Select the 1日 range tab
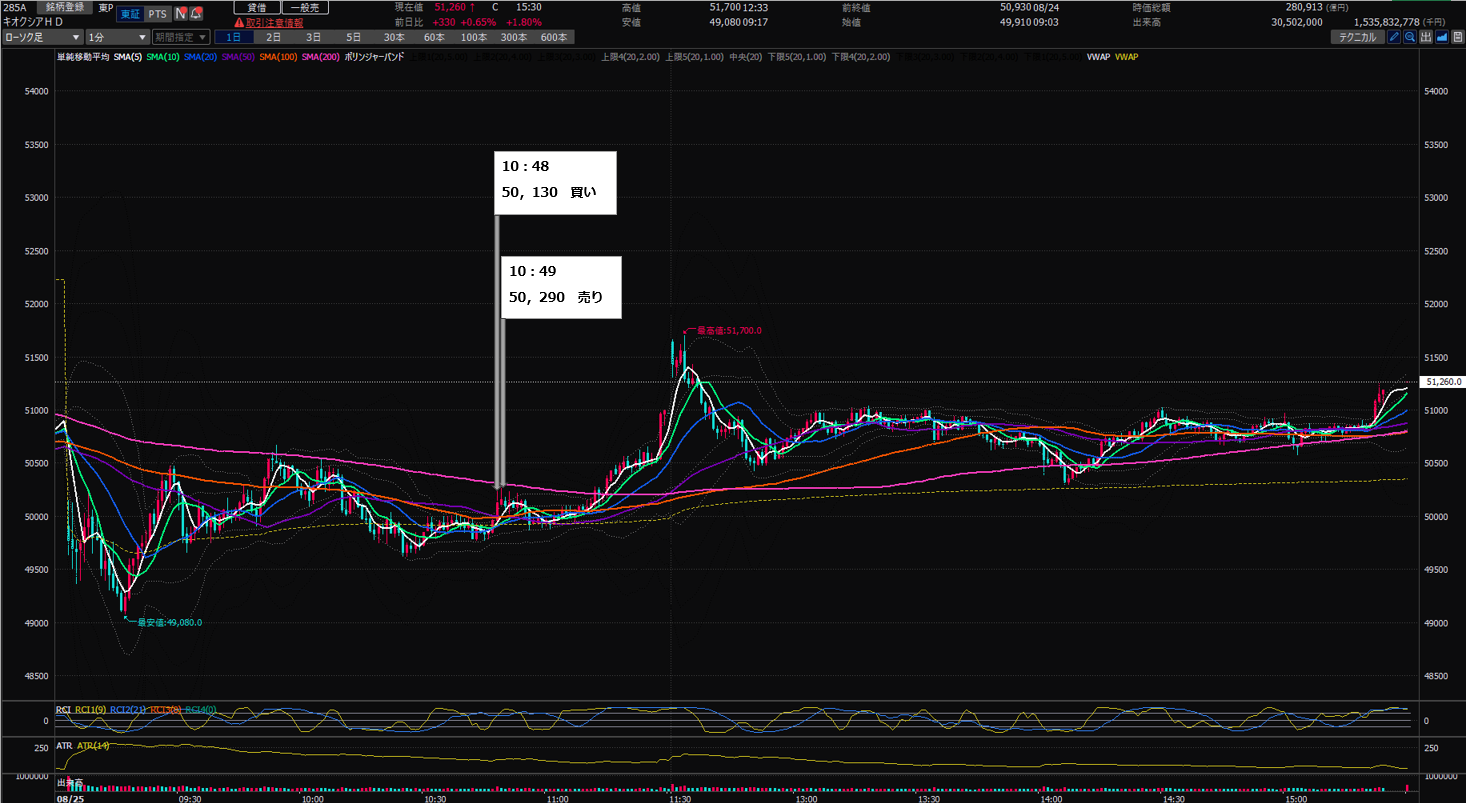 233,37
